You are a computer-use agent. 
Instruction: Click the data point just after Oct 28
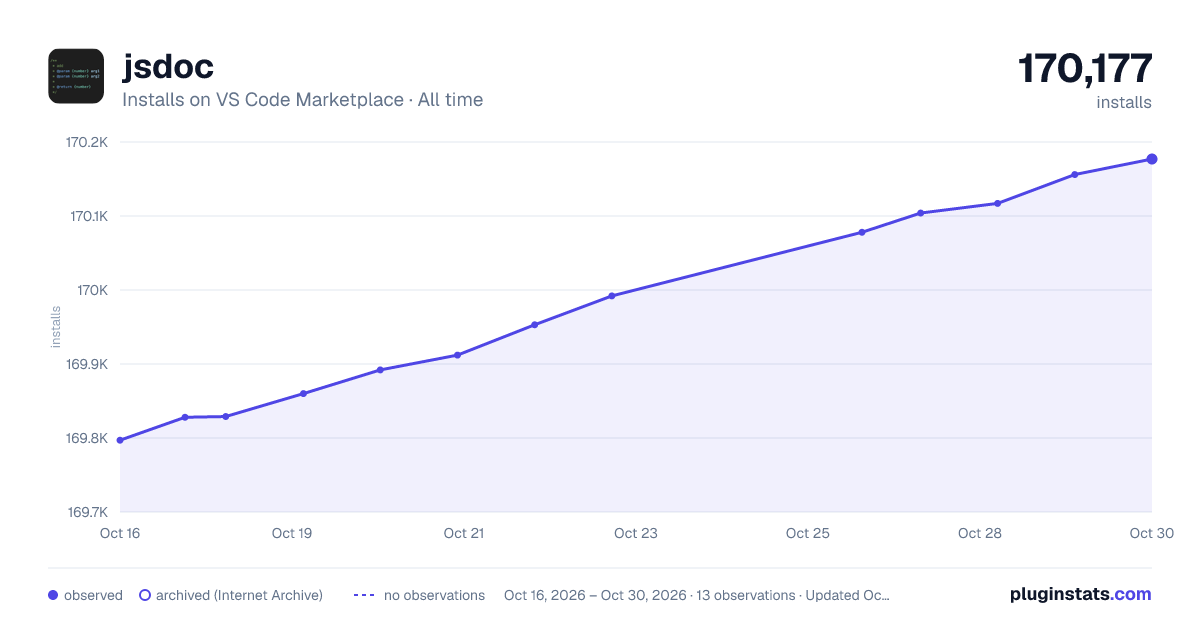coord(998,204)
